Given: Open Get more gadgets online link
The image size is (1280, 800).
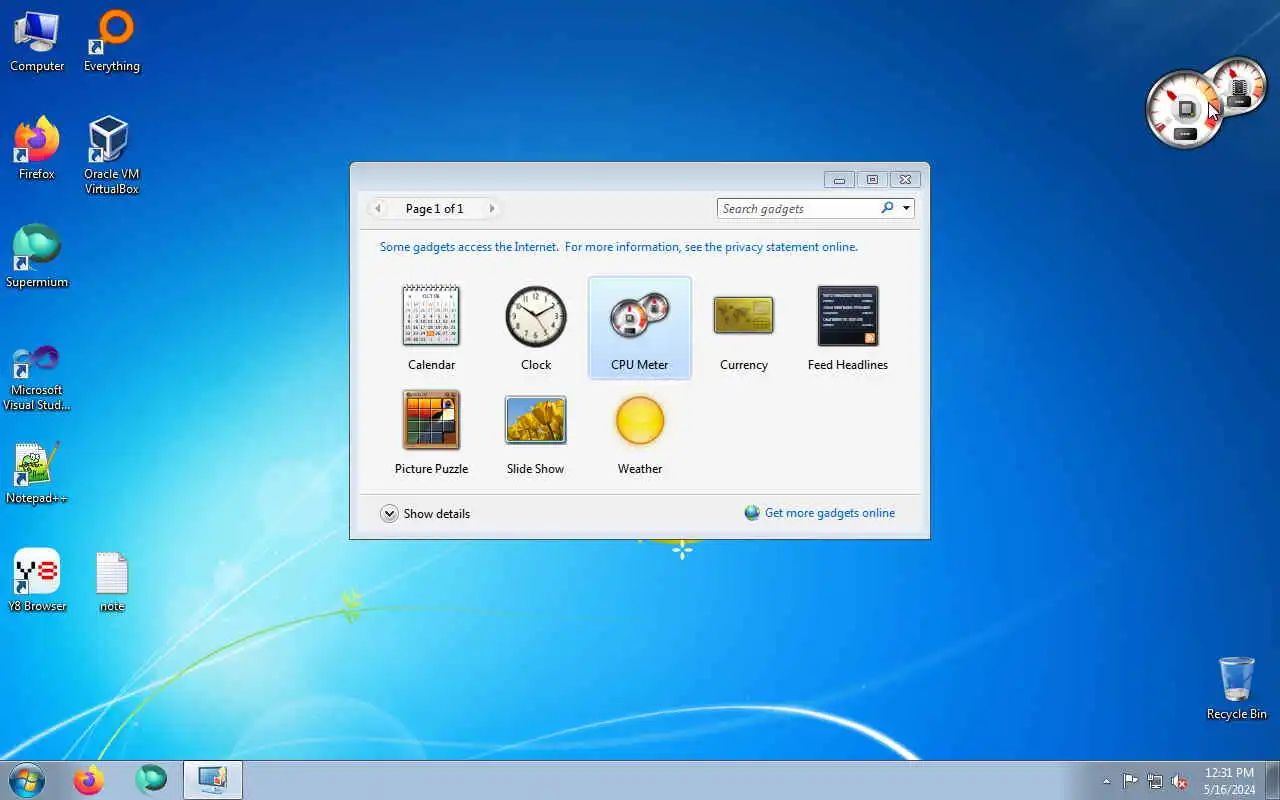Looking at the screenshot, I should click(830, 513).
